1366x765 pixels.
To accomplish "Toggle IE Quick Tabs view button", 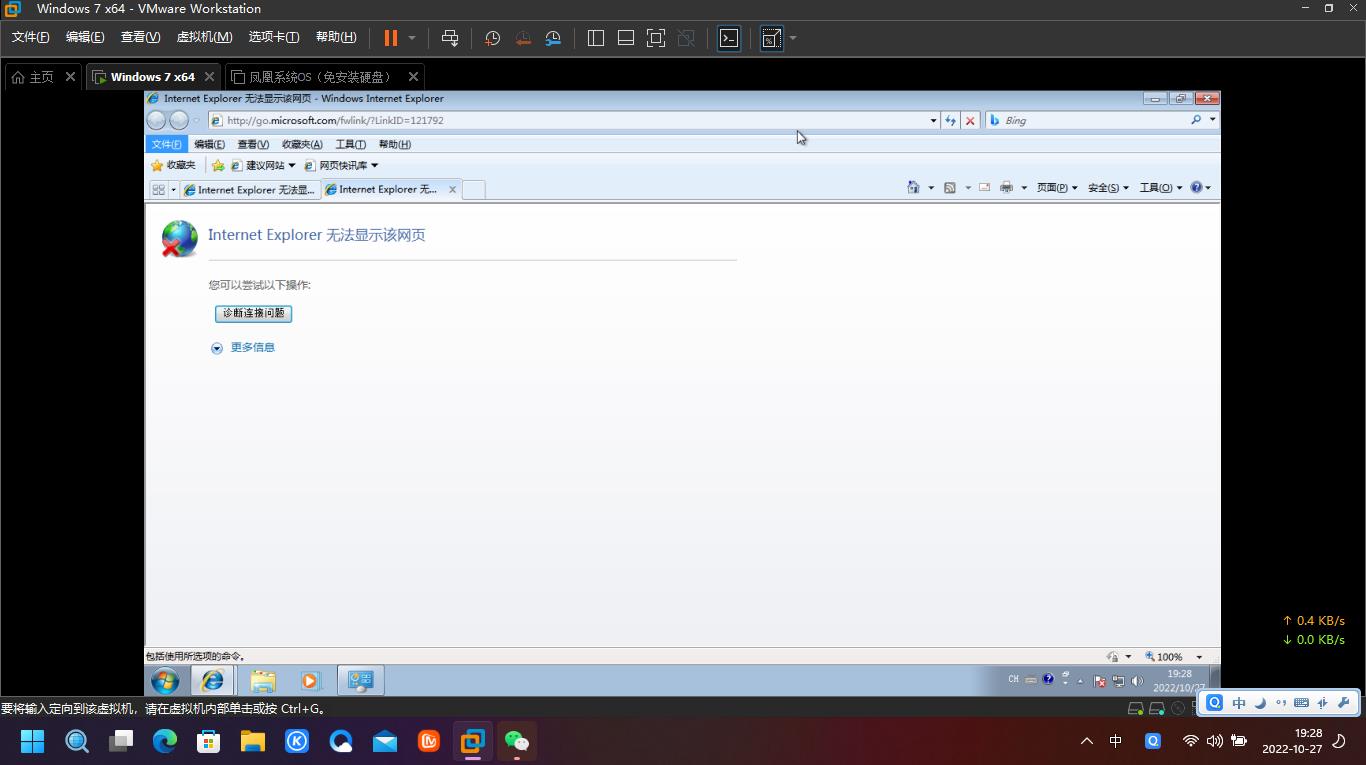I will pos(158,189).
